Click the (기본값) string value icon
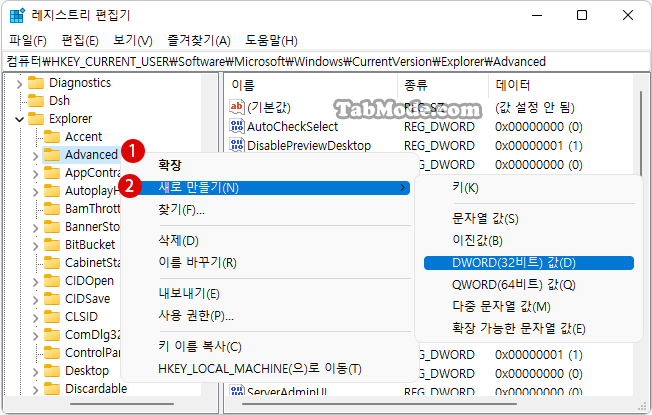Viewport: 652px width, 415px height. point(237,107)
